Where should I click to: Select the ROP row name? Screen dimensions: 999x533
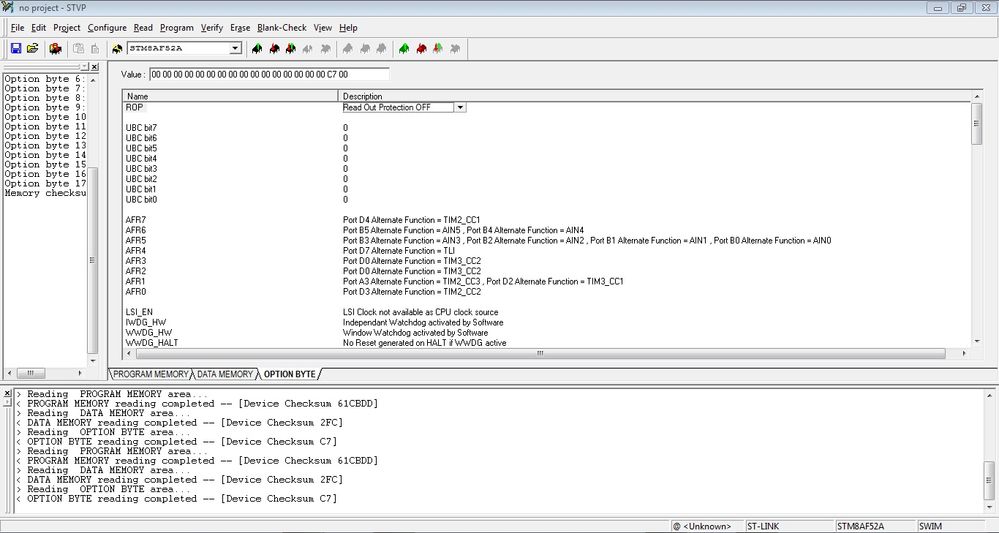[134, 108]
